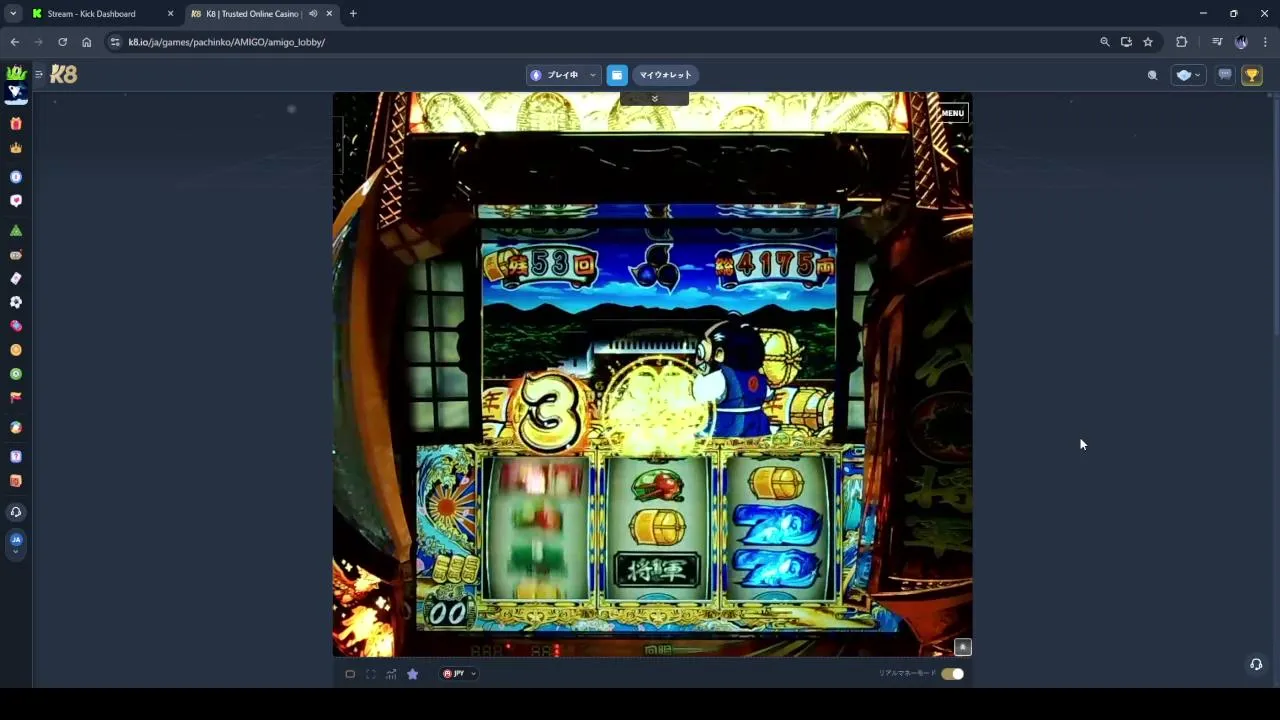Open the gold crown VIP sidebar icon
This screenshot has width=1280, height=720.
(x=15, y=148)
